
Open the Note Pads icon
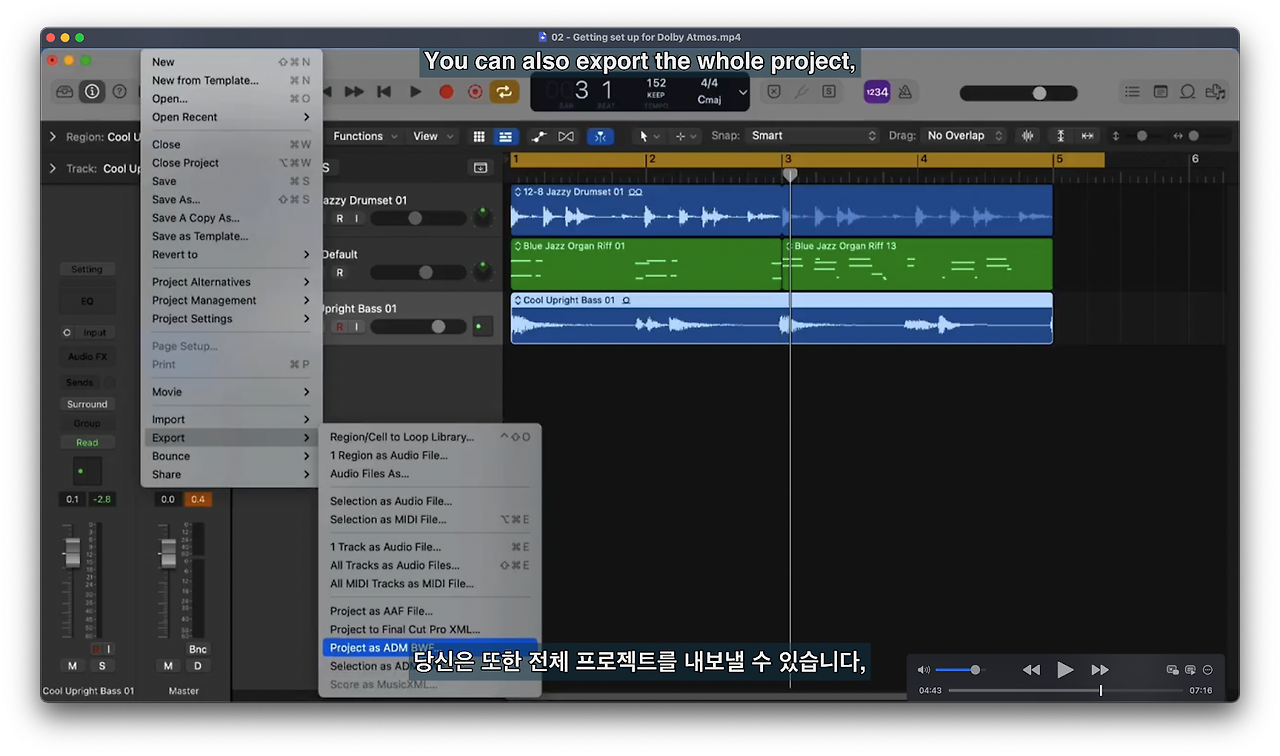pos(1160,91)
